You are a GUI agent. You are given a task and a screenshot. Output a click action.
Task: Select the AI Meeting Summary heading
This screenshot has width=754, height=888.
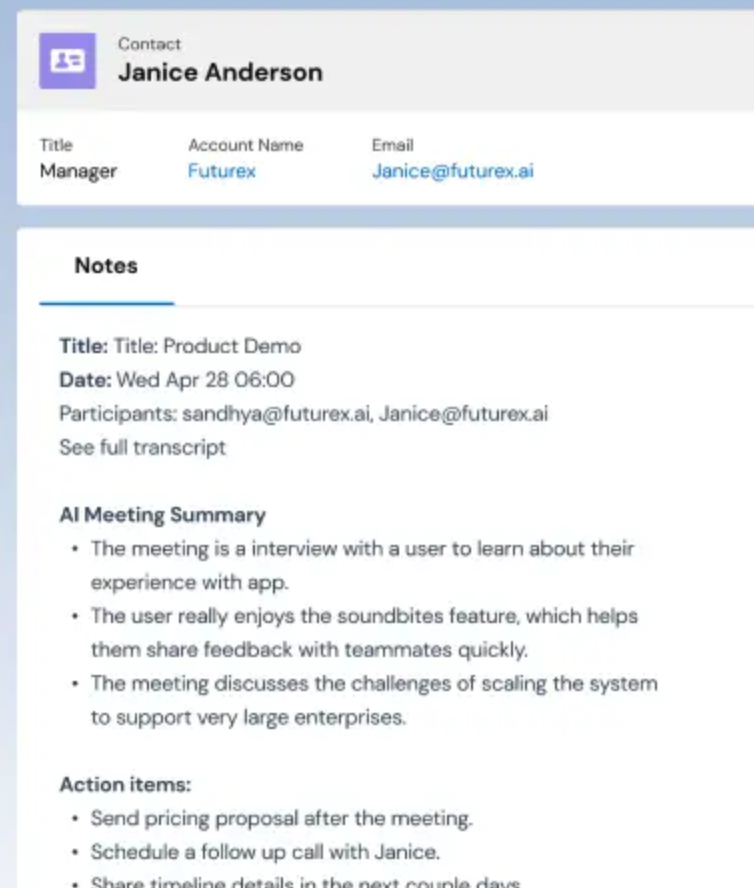tap(162, 515)
